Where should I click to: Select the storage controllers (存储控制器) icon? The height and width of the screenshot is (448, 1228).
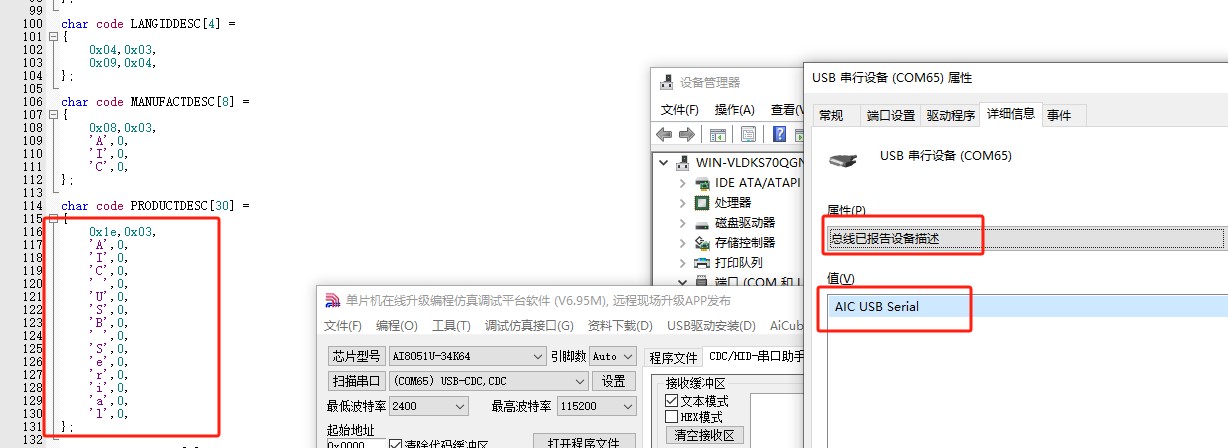pos(704,243)
